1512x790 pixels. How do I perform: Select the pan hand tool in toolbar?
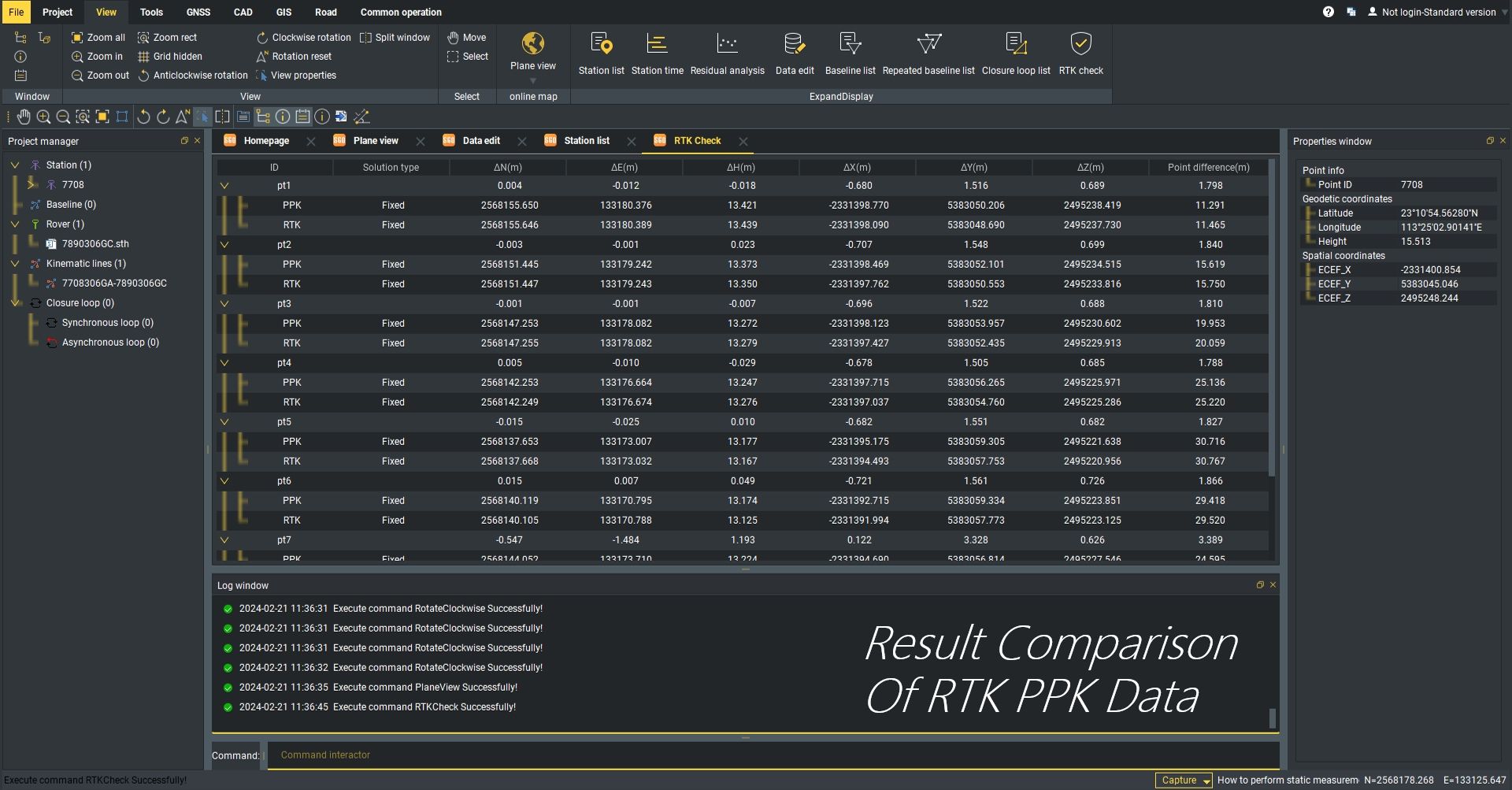[x=24, y=117]
